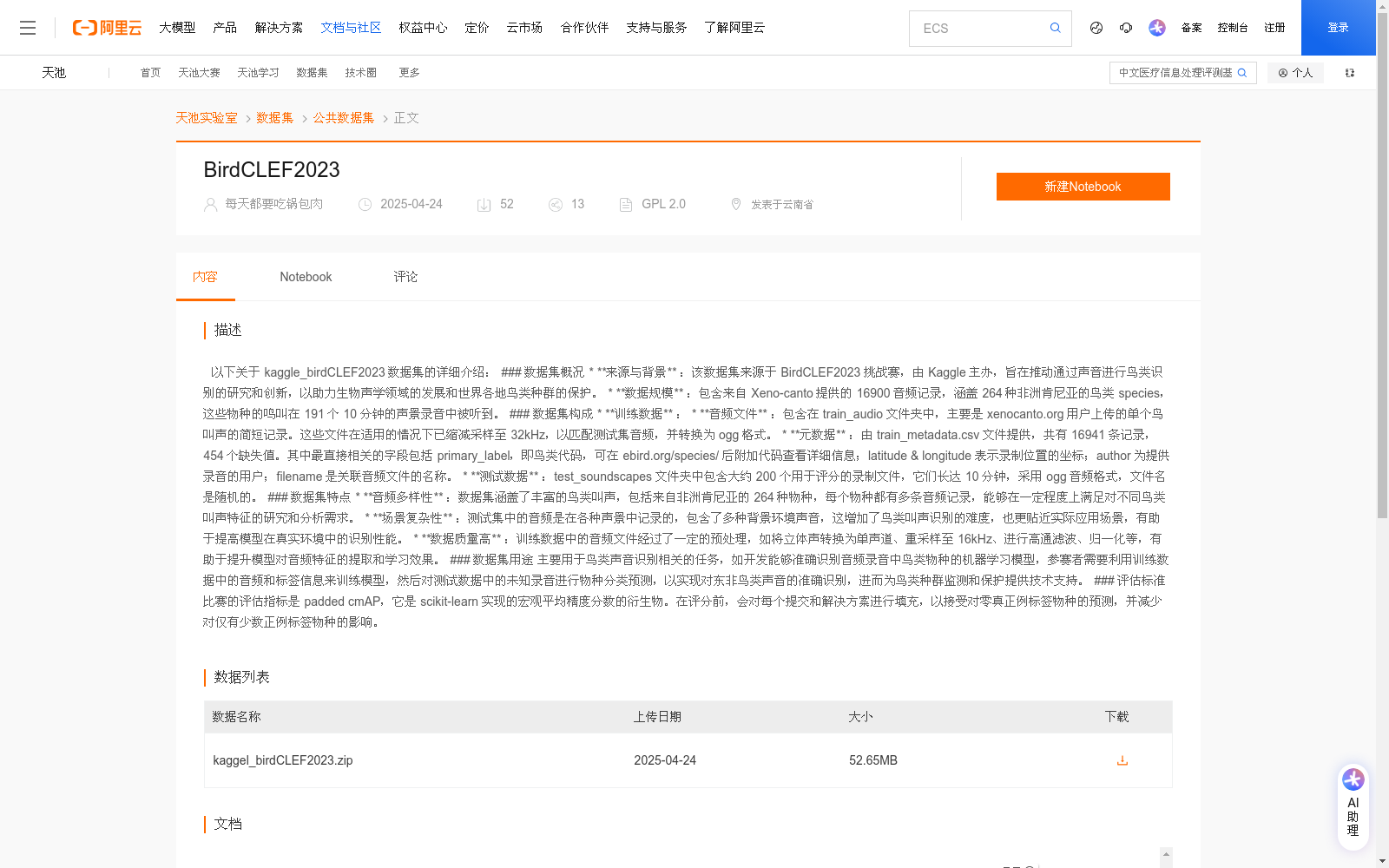
Task: Click the 数据名称 column header
Action: tap(236, 717)
